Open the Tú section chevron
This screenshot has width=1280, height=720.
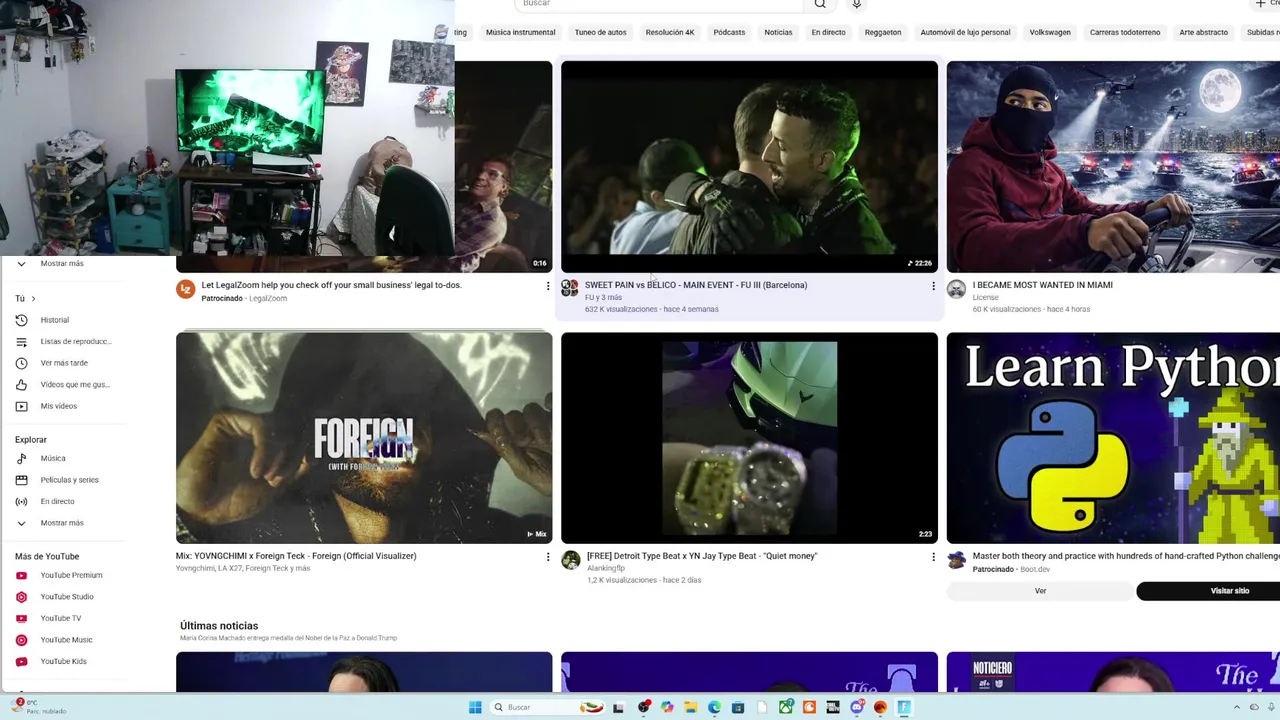[x=33, y=298]
